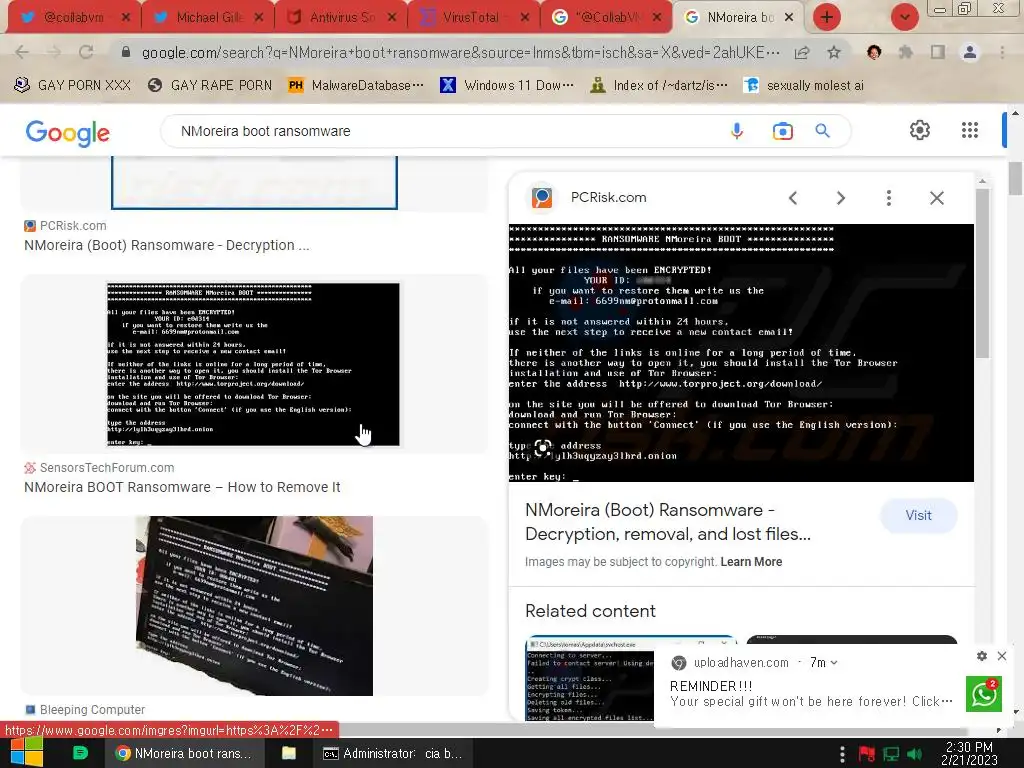Image resolution: width=1024 pixels, height=768 pixels.
Task: Open the volume speaker tray icon
Action: coord(914,754)
